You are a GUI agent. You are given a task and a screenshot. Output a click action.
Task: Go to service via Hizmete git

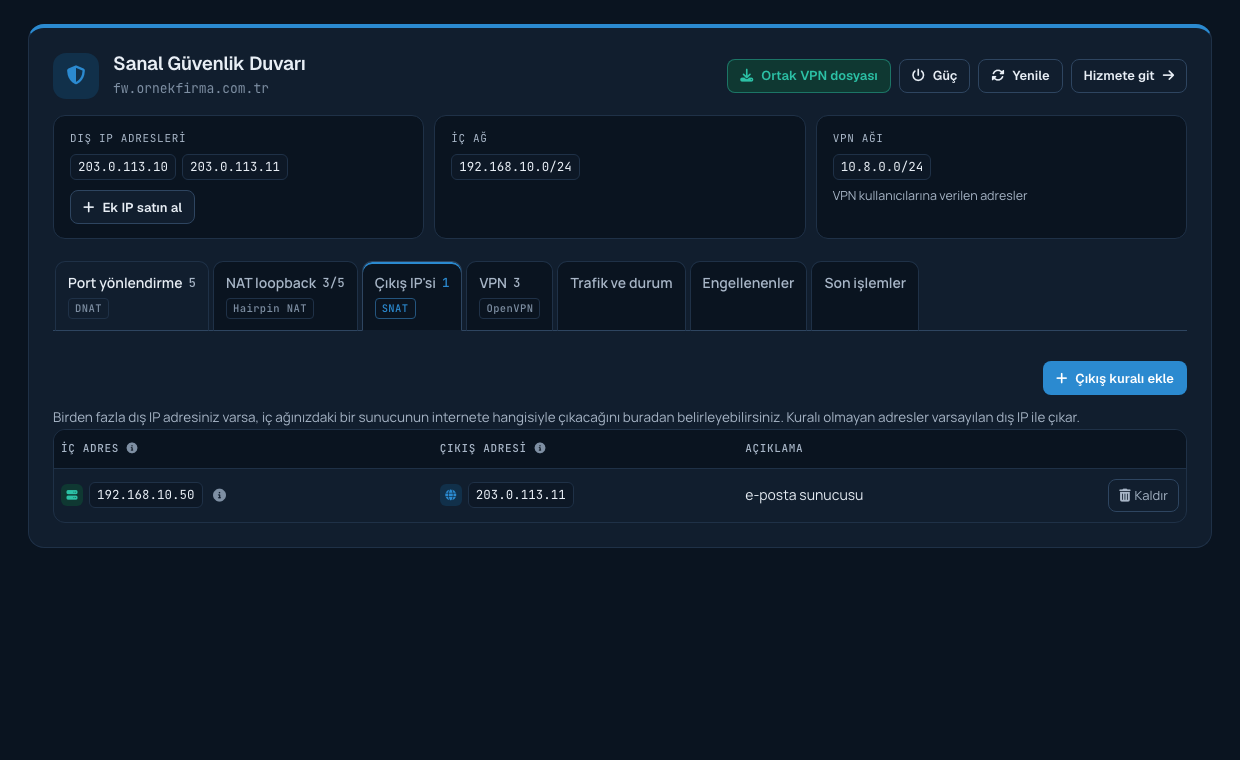point(1129,76)
